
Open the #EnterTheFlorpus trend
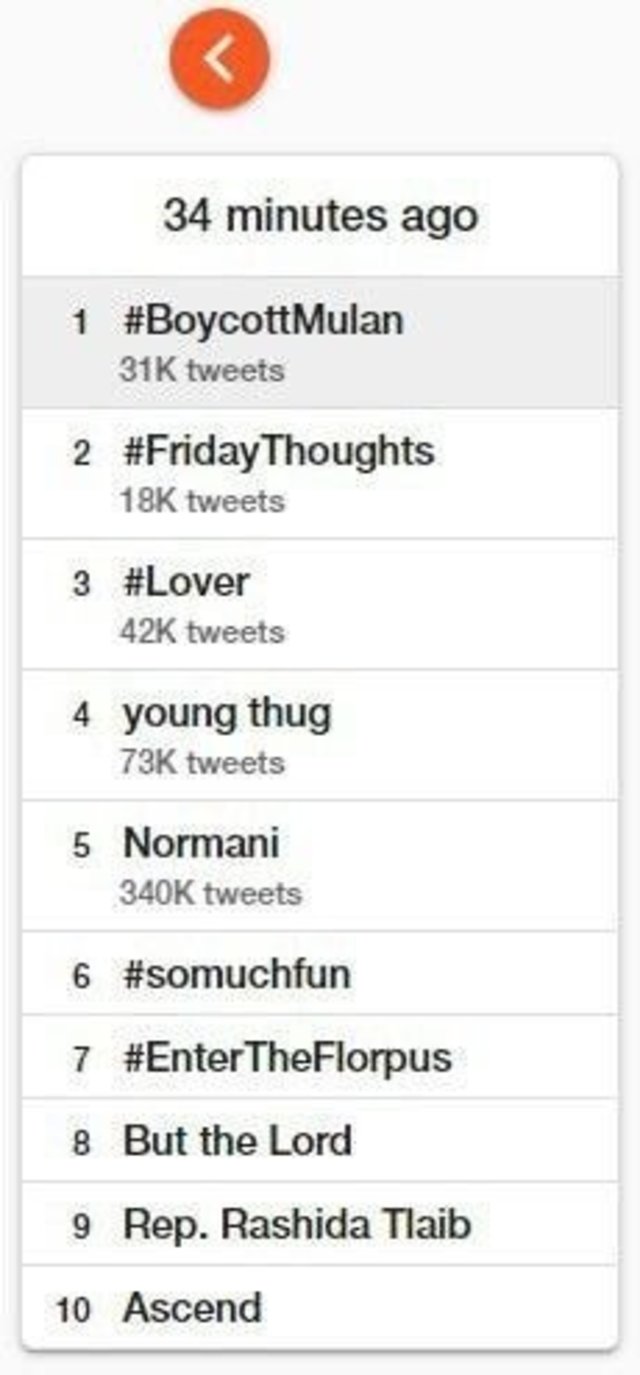click(x=287, y=1057)
